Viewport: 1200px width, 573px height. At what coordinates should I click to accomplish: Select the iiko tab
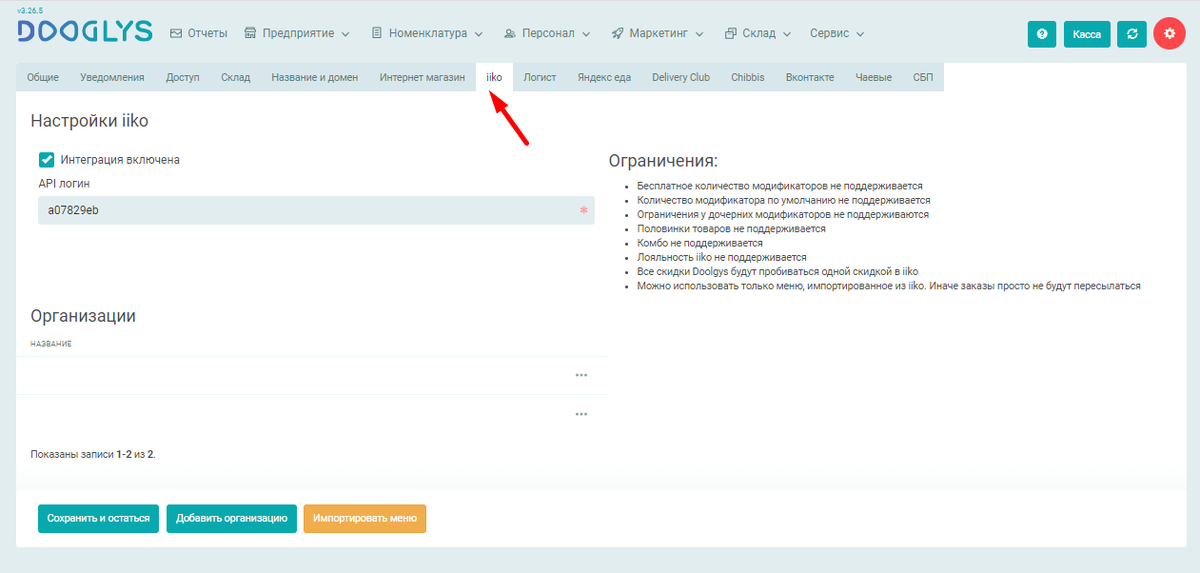coord(494,77)
